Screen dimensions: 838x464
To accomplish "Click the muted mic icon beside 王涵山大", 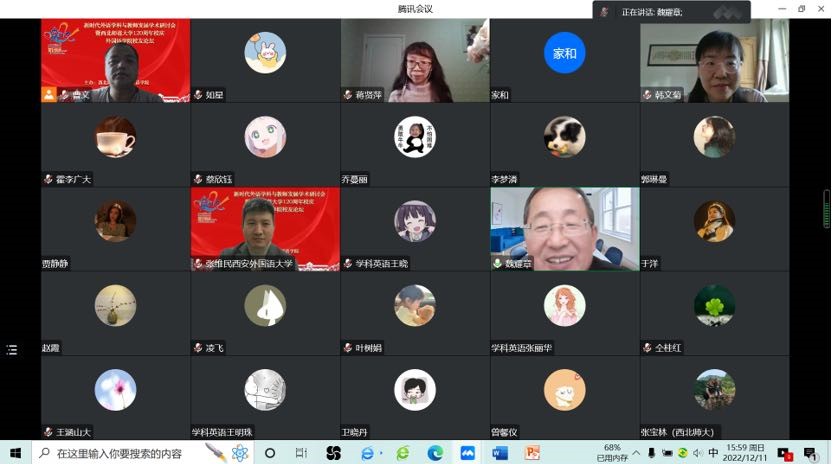I will [x=49, y=432].
